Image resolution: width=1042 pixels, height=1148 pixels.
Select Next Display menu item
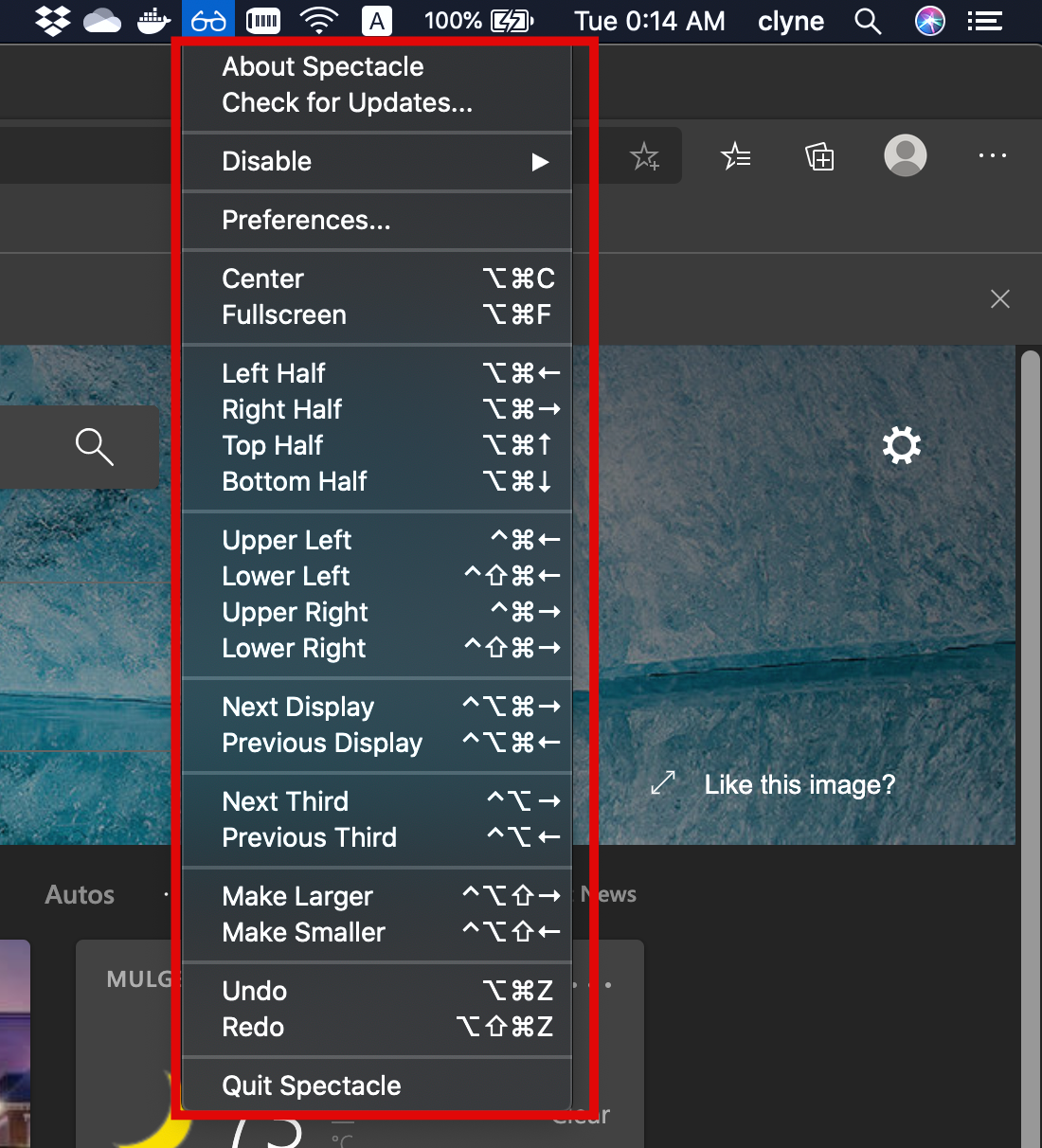pyautogui.click(x=377, y=707)
